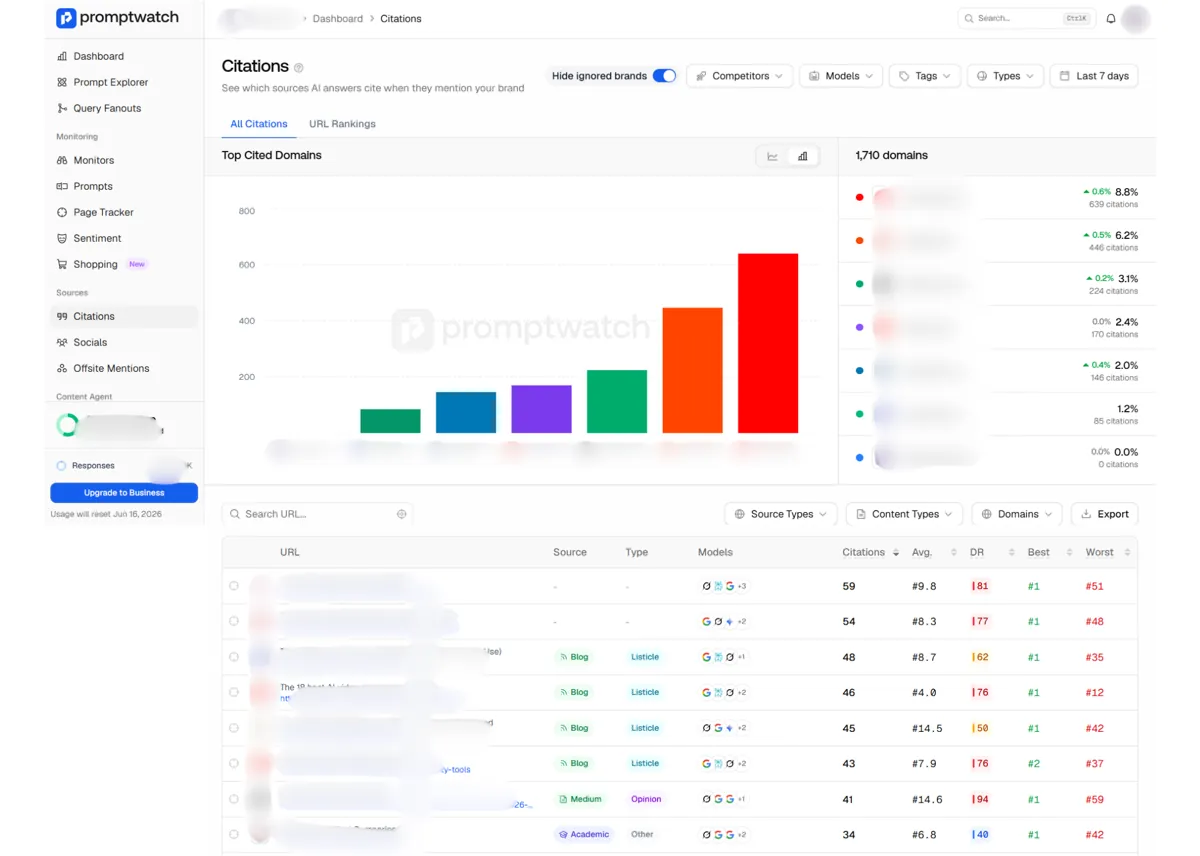Select the row checkbox with 41 citations

(x=234, y=799)
